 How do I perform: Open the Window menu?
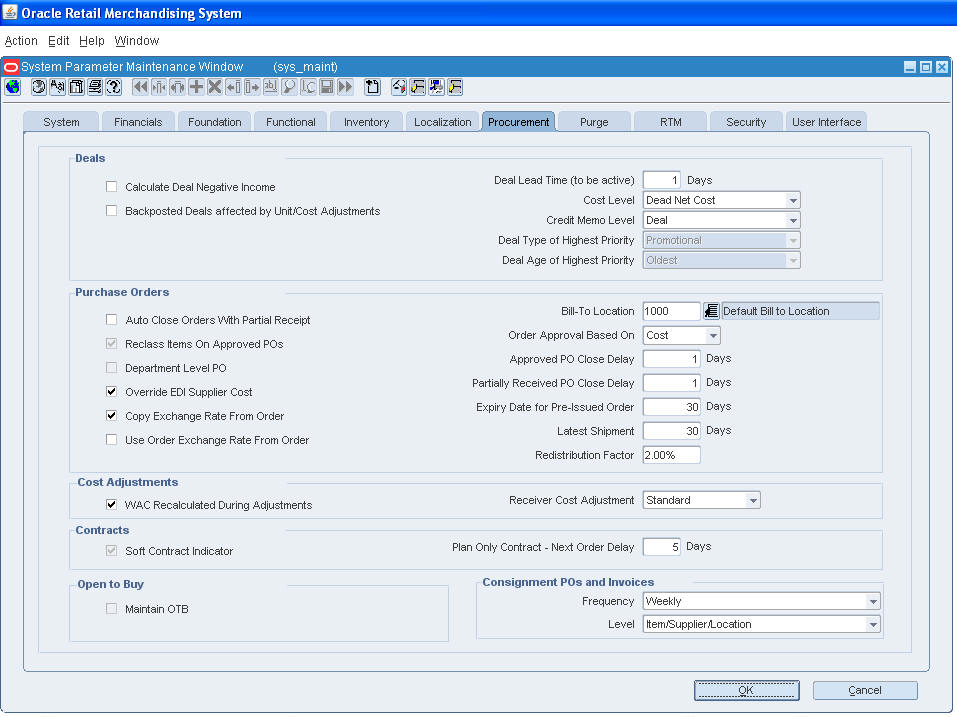pos(137,41)
